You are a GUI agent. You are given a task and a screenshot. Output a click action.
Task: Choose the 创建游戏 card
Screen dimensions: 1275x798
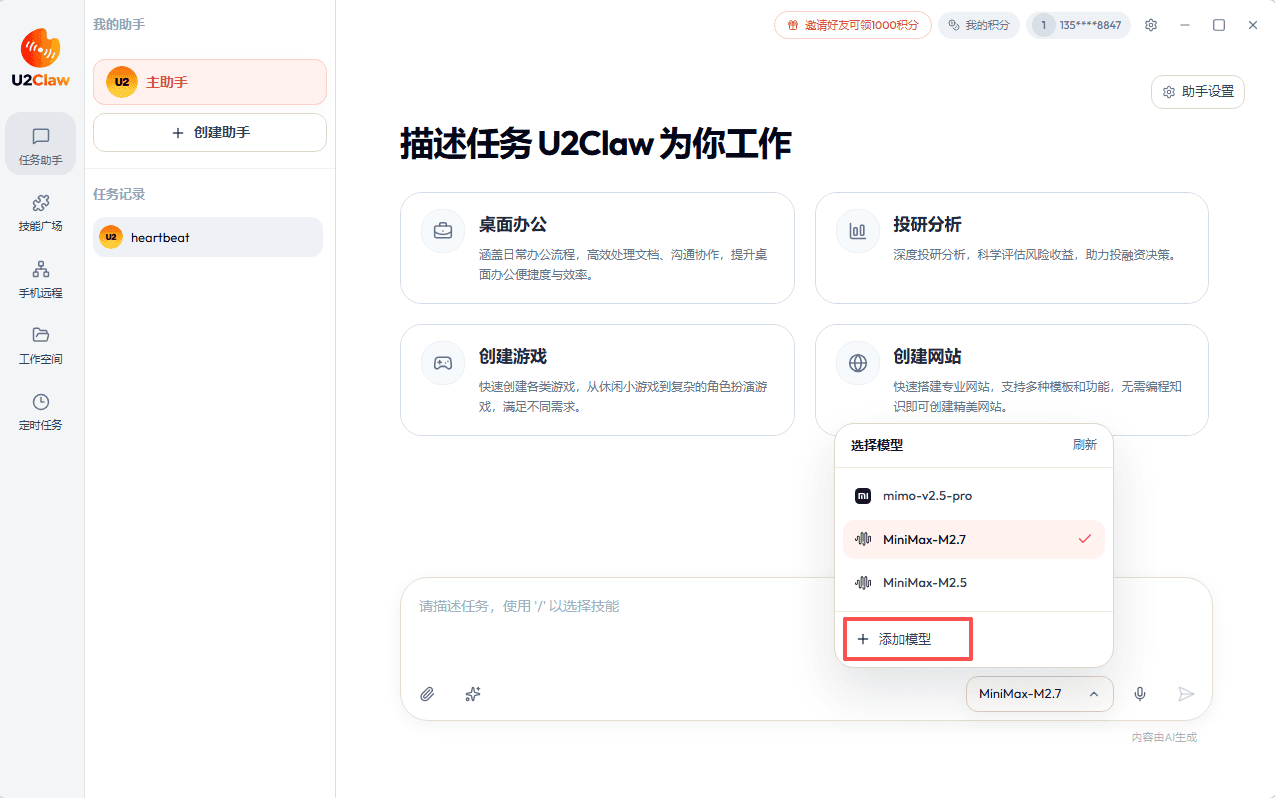tap(597, 380)
